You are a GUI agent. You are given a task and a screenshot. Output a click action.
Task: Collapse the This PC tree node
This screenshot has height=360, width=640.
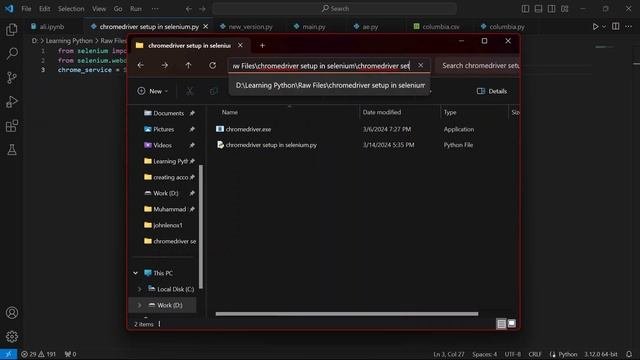(136, 273)
